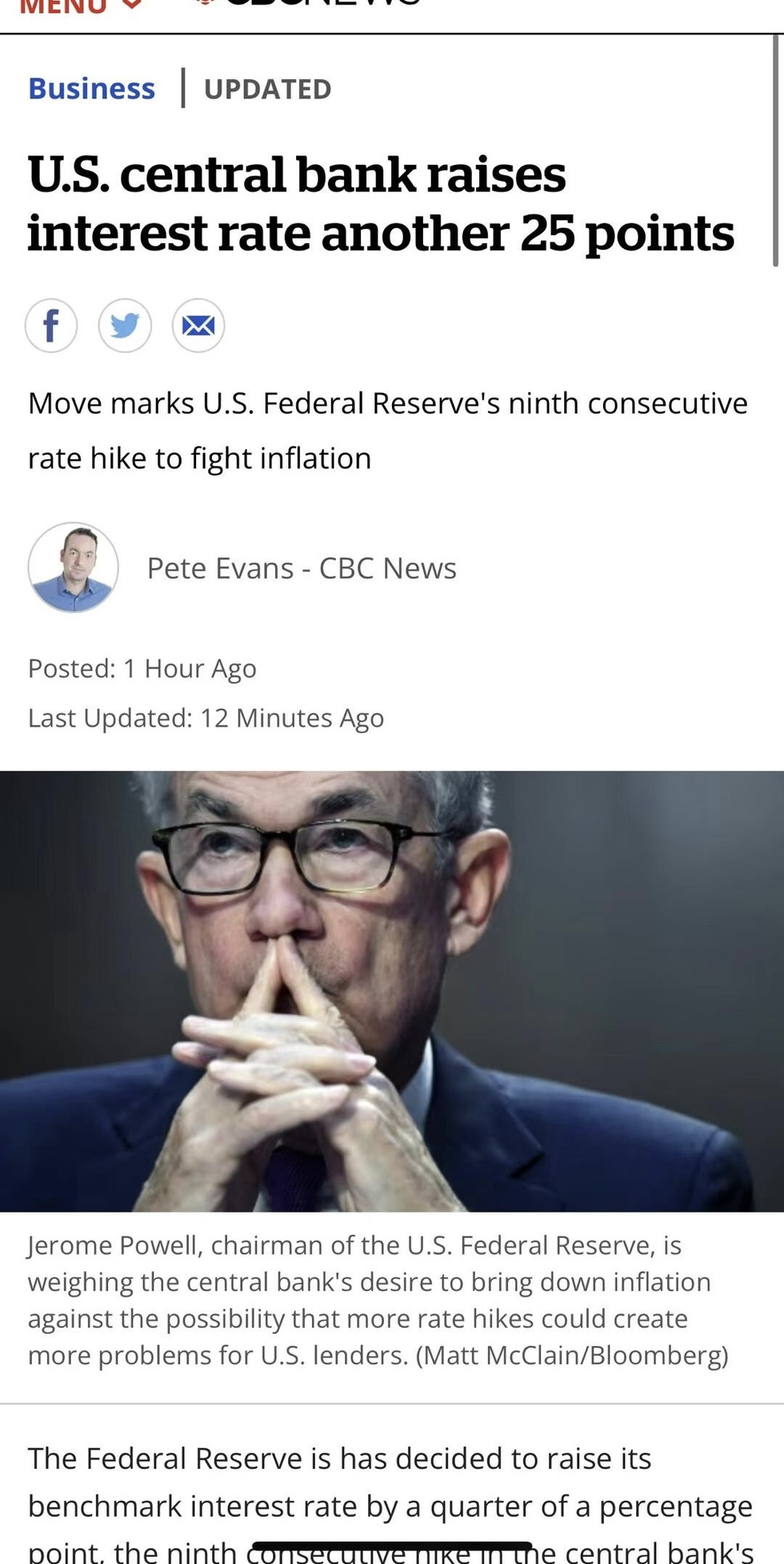Screen dimensions: 784x1564
Task: Click the vertical scrollbar on right edge
Action: [x=775, y=152]
